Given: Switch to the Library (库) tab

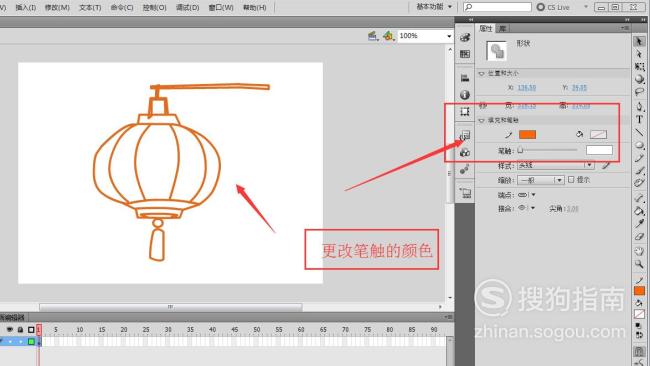Looking at the screenshot, I should click(502, 28).
